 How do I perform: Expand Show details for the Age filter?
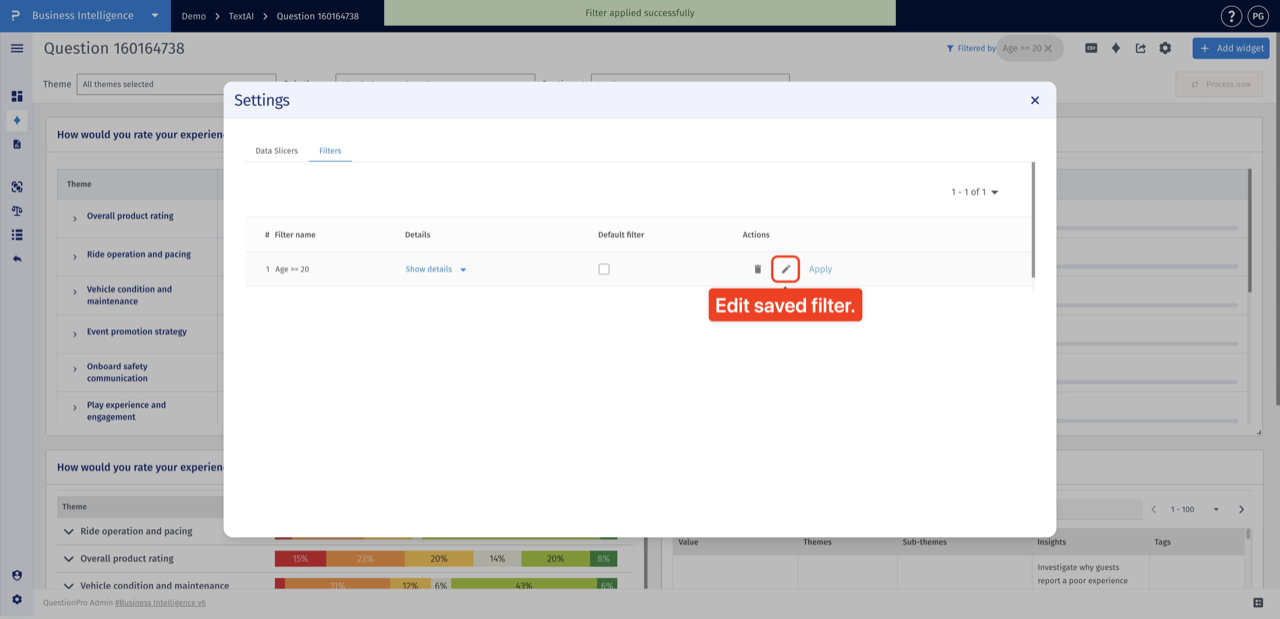click(436, 269)
